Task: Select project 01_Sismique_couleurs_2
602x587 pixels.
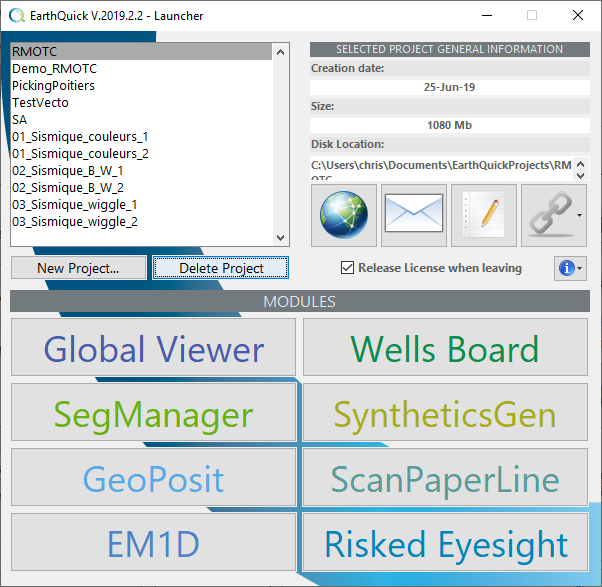Action: point(141,154)
